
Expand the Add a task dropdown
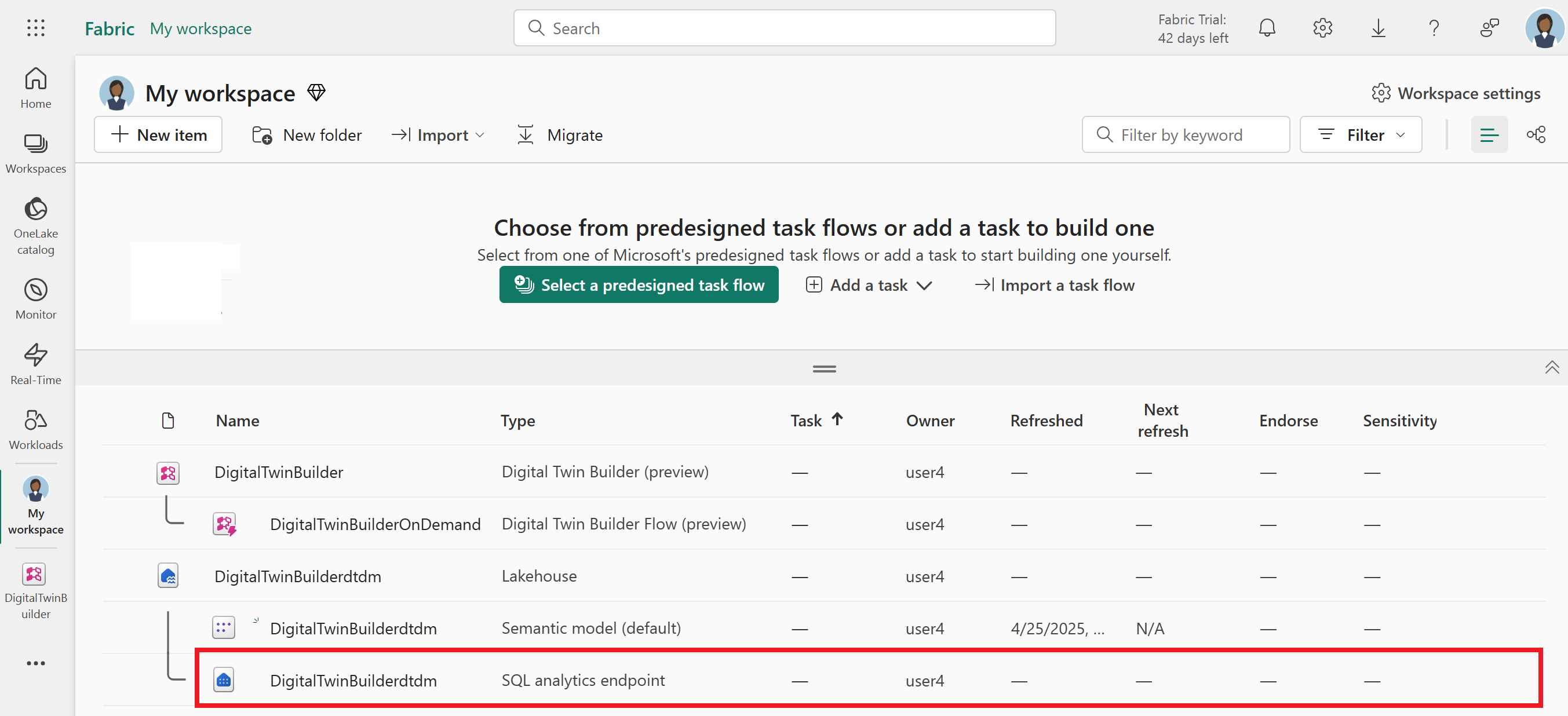point(869,286)
